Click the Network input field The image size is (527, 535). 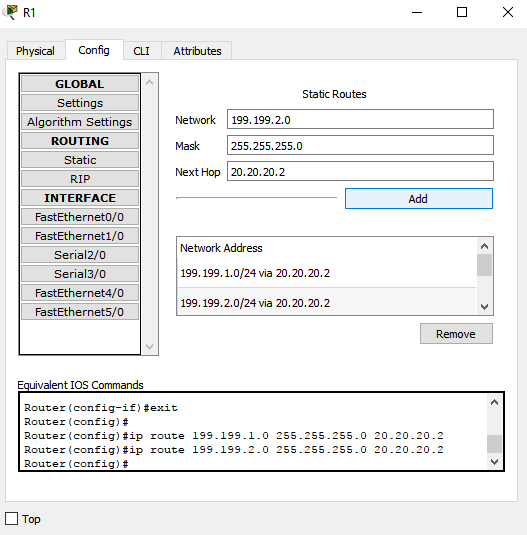360,119
